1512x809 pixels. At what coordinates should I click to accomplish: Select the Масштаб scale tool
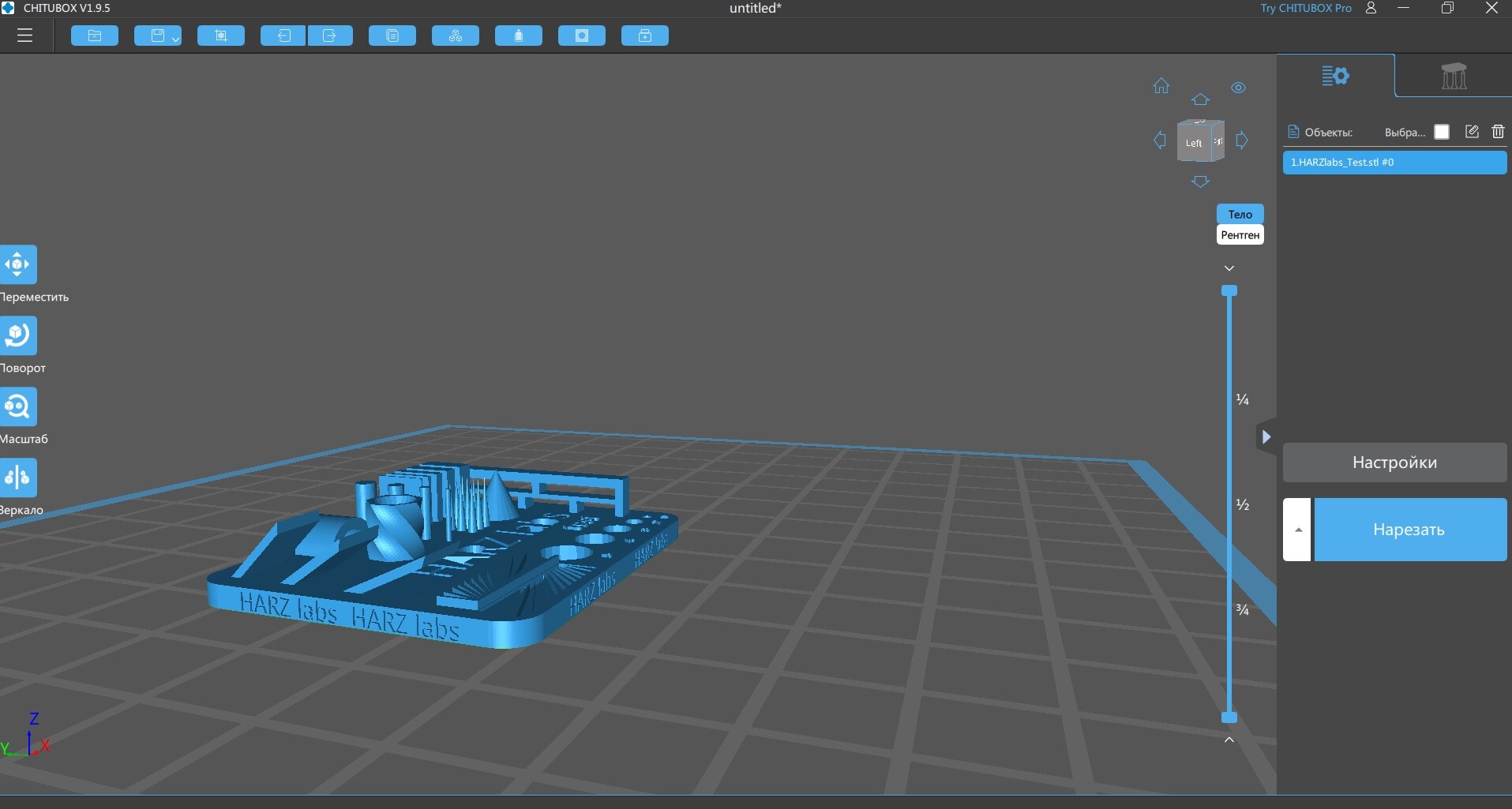pyautogui.click(x=18, y=406)
